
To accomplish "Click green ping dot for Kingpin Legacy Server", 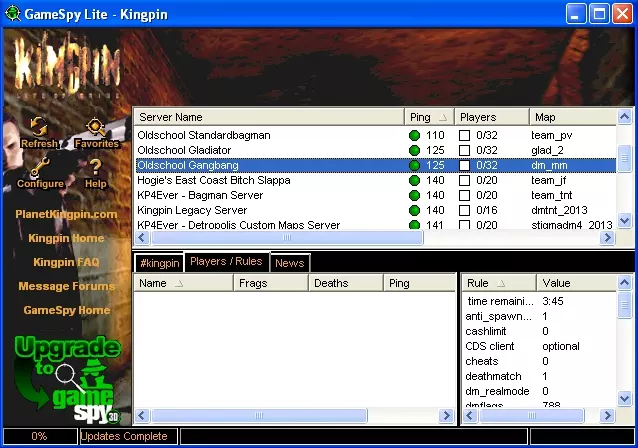I will (x=414, y=210).
